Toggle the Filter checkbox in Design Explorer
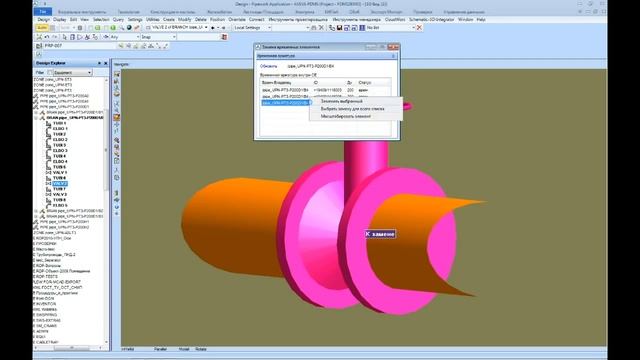The width and height of the screenshot is (640, 360). pyautogui.click(x=50, y=72)
